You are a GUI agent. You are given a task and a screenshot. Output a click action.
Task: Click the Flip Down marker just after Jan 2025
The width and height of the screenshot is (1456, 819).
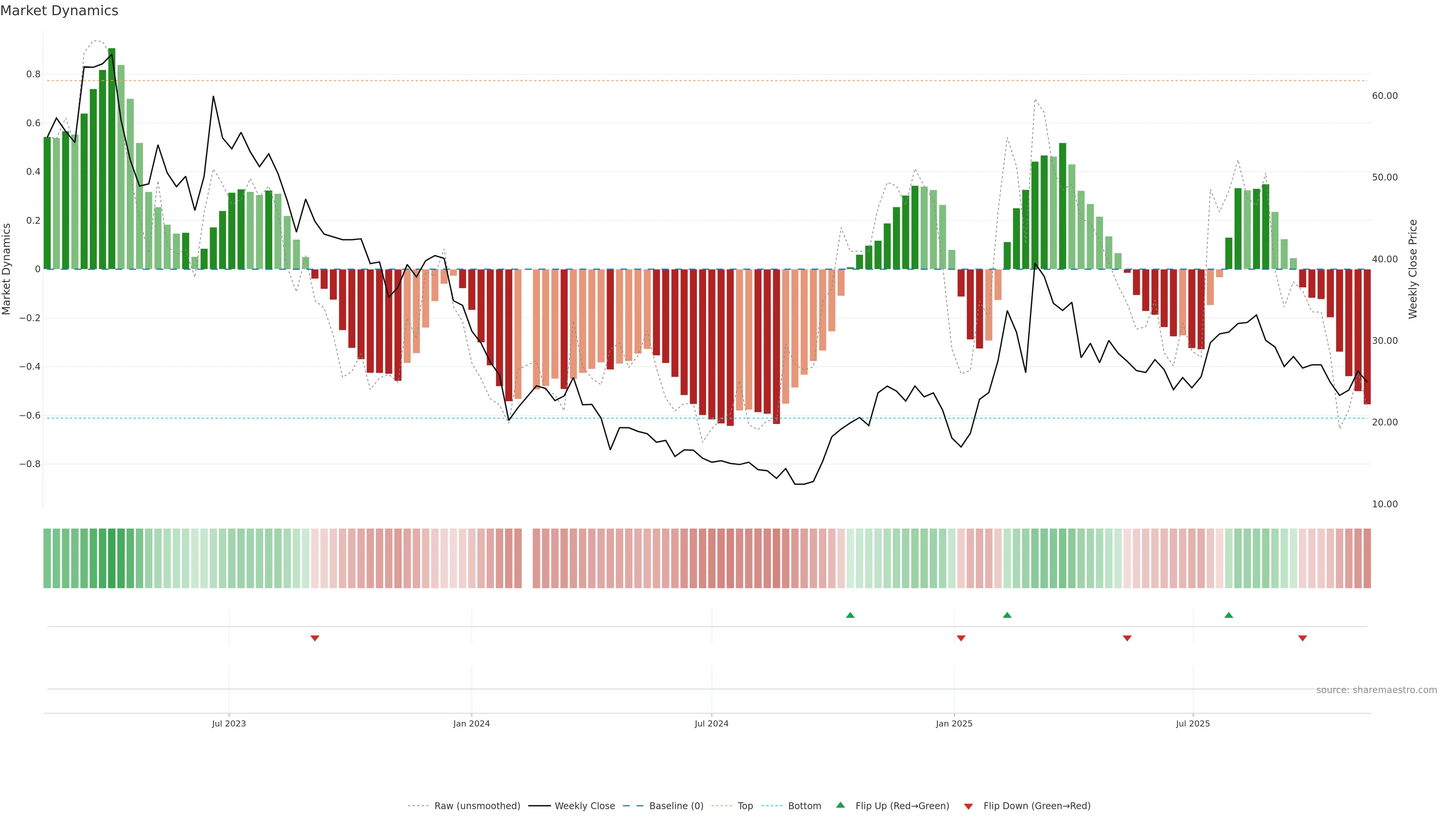point(961,638)
